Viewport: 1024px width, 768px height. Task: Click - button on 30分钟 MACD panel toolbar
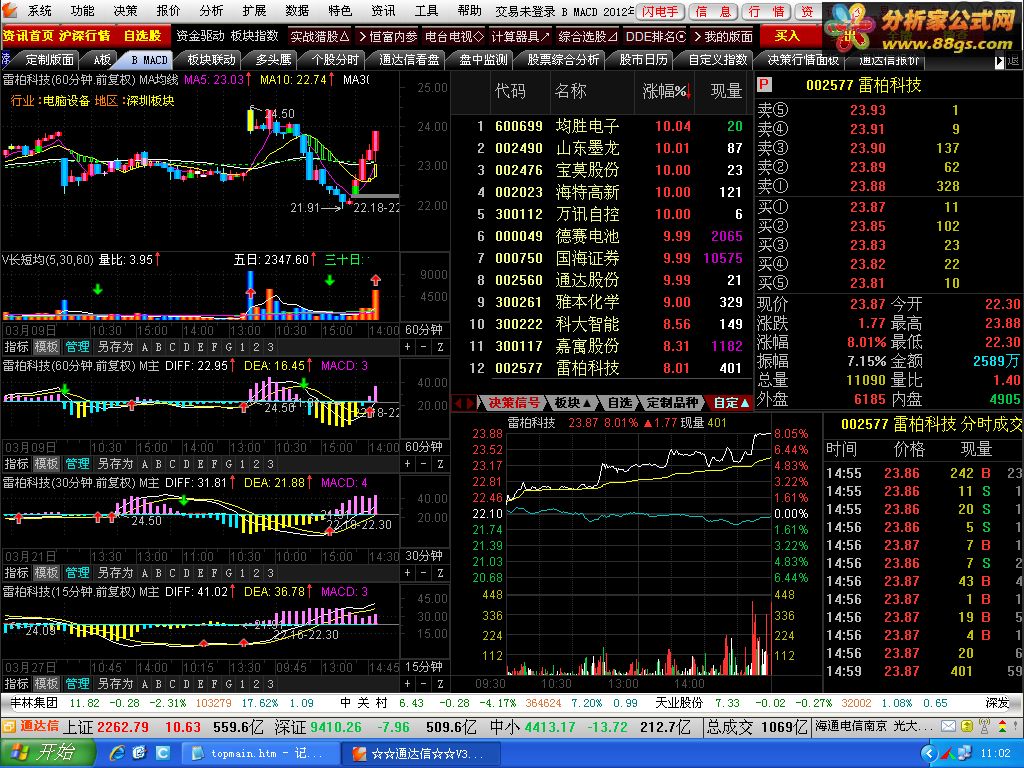point(424,573)
